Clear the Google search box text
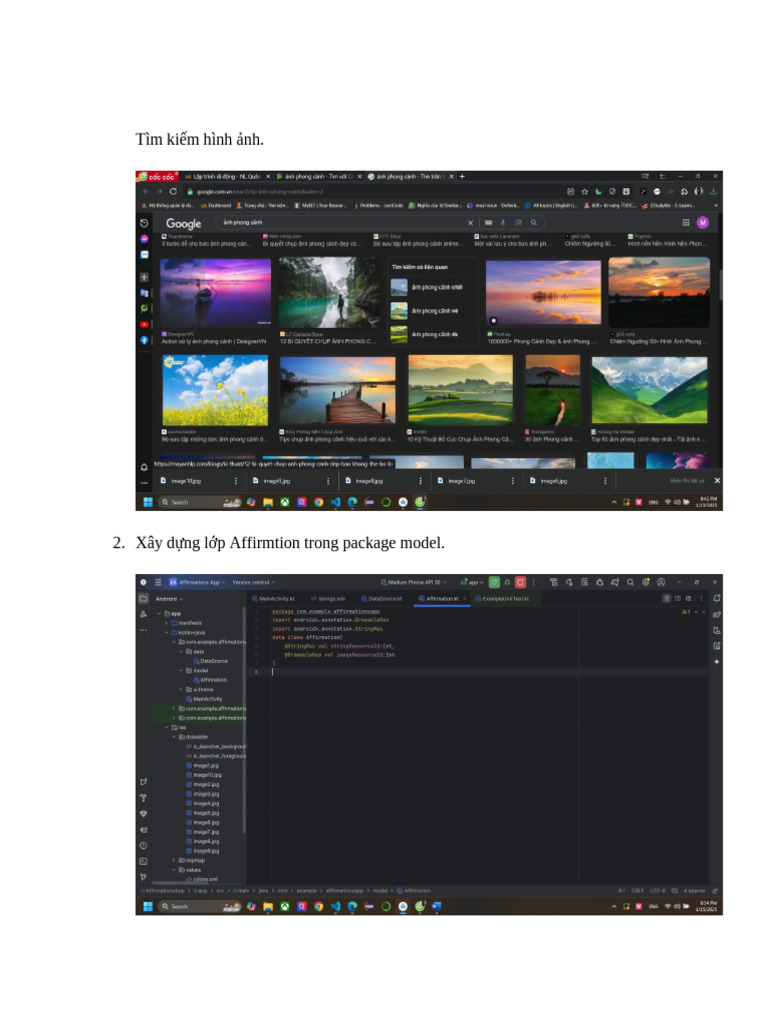Screen dimensions: 768x1024 (x=471, y=223)
